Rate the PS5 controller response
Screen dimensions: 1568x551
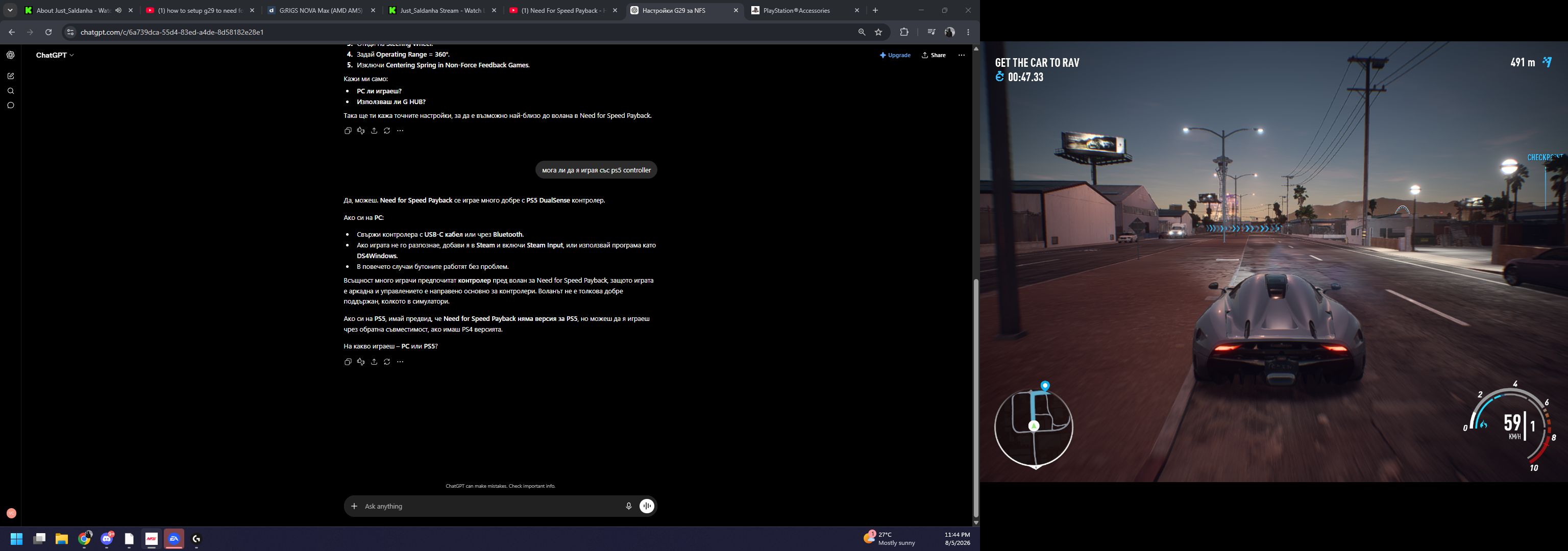click(x=361, y=362)
